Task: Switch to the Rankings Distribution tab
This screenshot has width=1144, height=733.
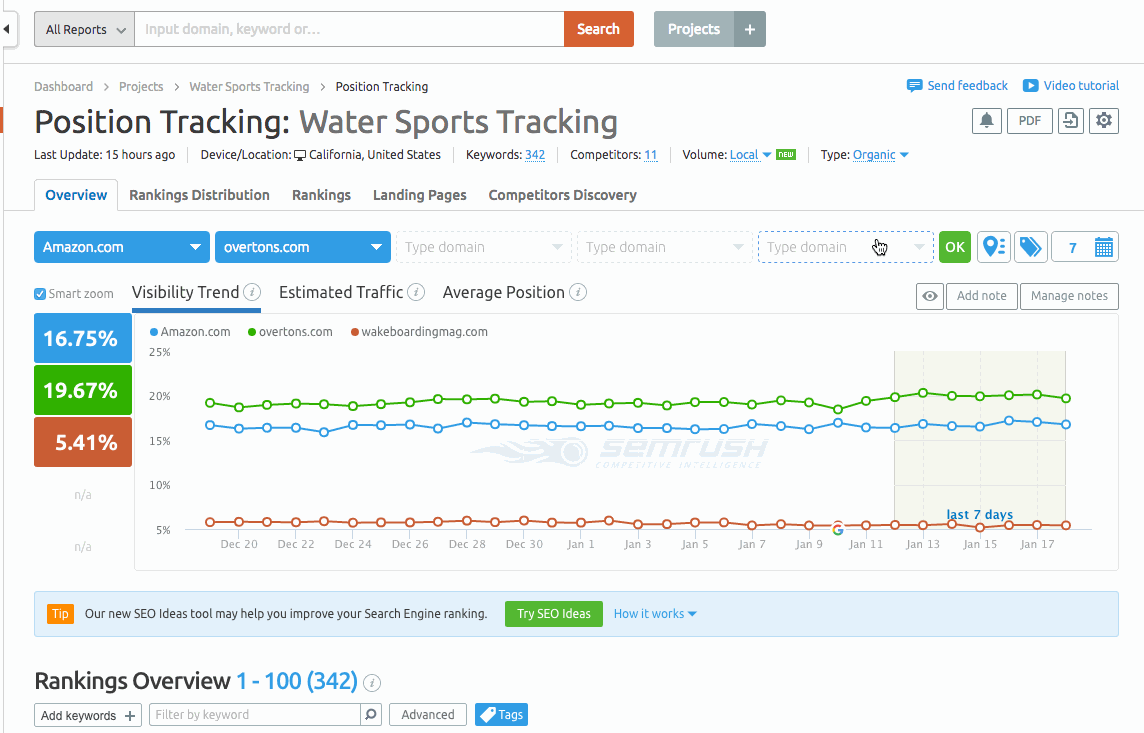Action: click(x=199, y=195)
